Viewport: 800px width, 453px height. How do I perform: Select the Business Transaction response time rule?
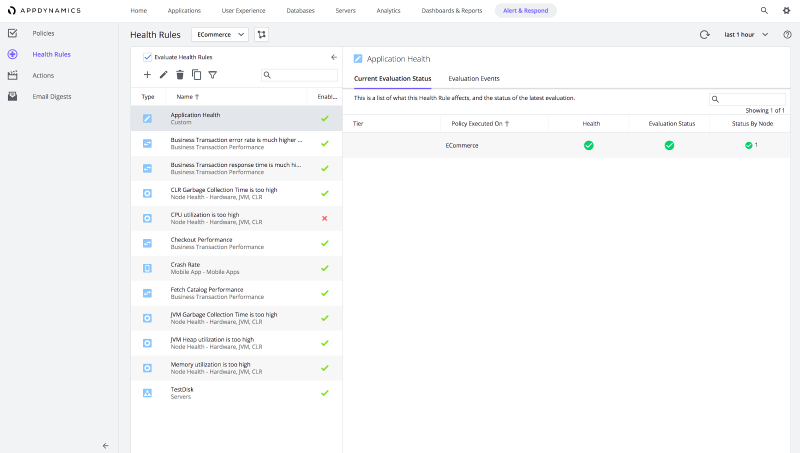(x=236, y=168)
